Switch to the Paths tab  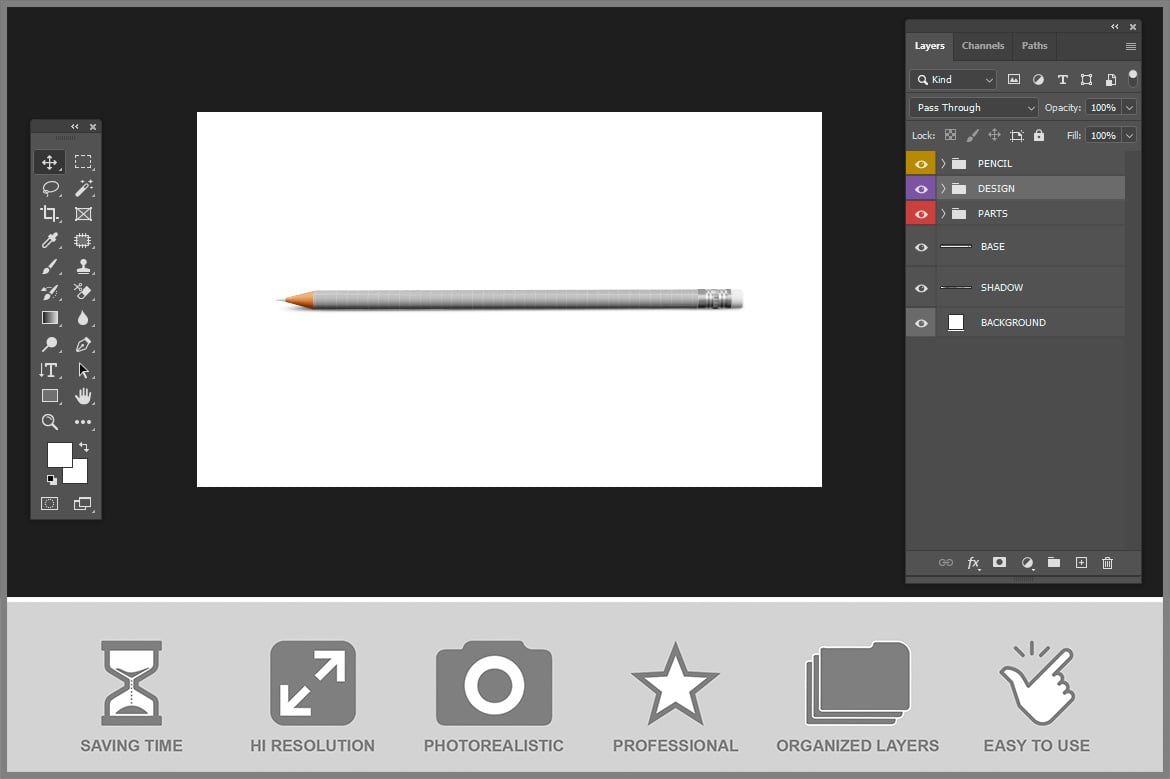point(1034,46)
